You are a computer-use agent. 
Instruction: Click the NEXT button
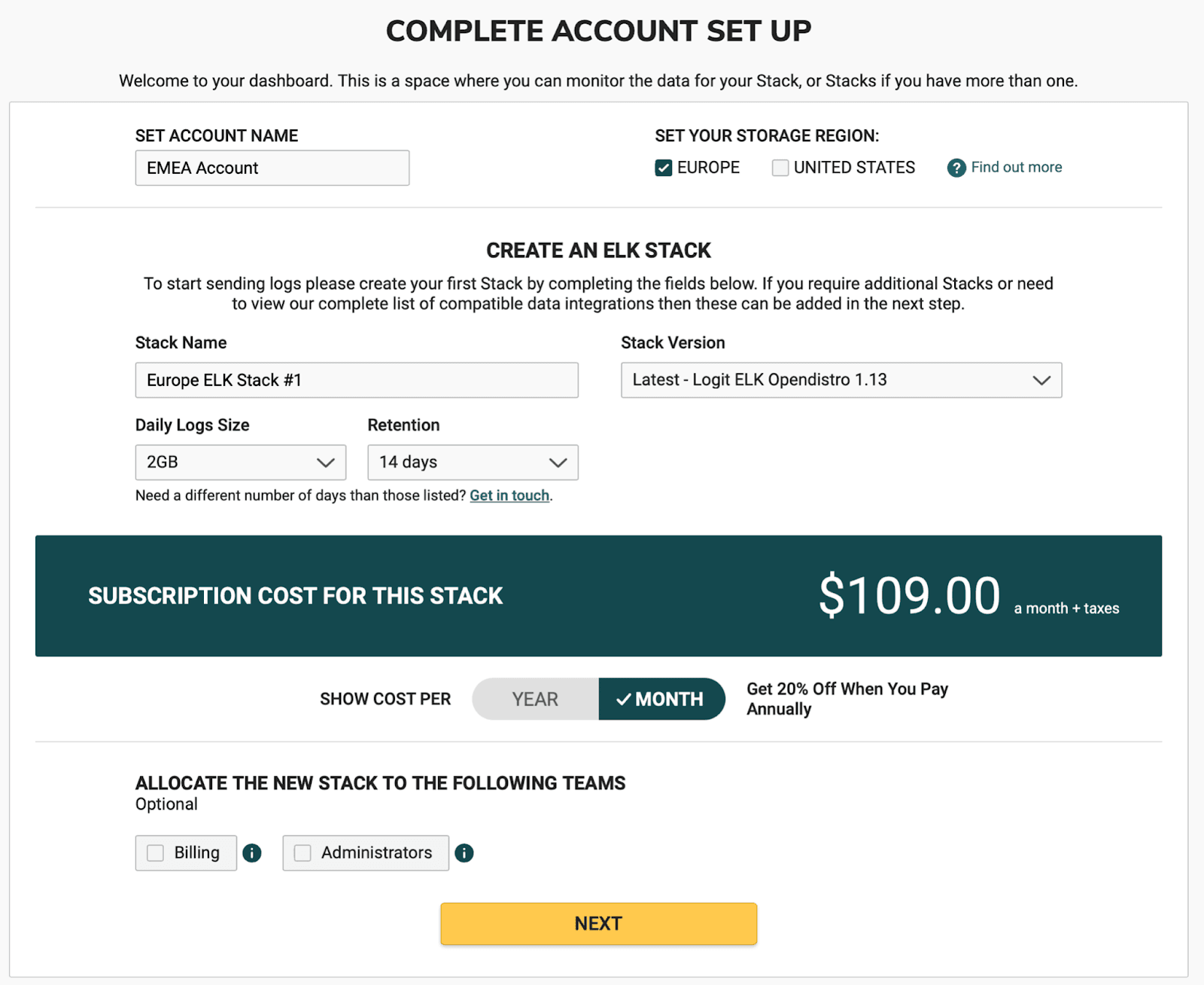click(x=598, y=923)
